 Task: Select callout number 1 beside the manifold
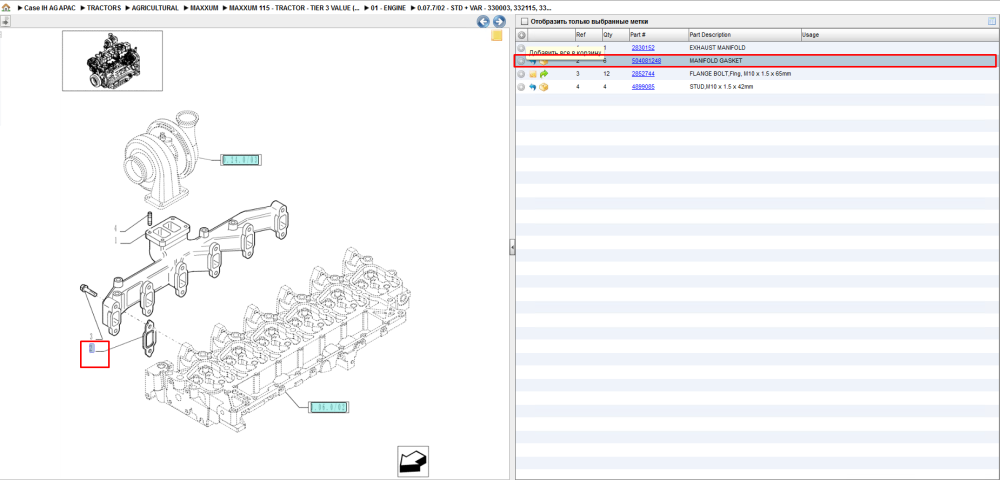click(115, 241)
